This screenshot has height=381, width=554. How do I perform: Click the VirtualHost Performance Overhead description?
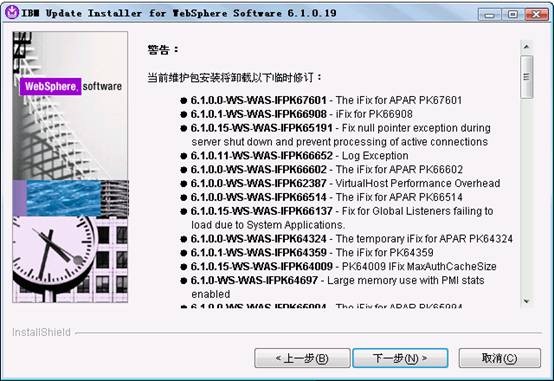(418, 183)
